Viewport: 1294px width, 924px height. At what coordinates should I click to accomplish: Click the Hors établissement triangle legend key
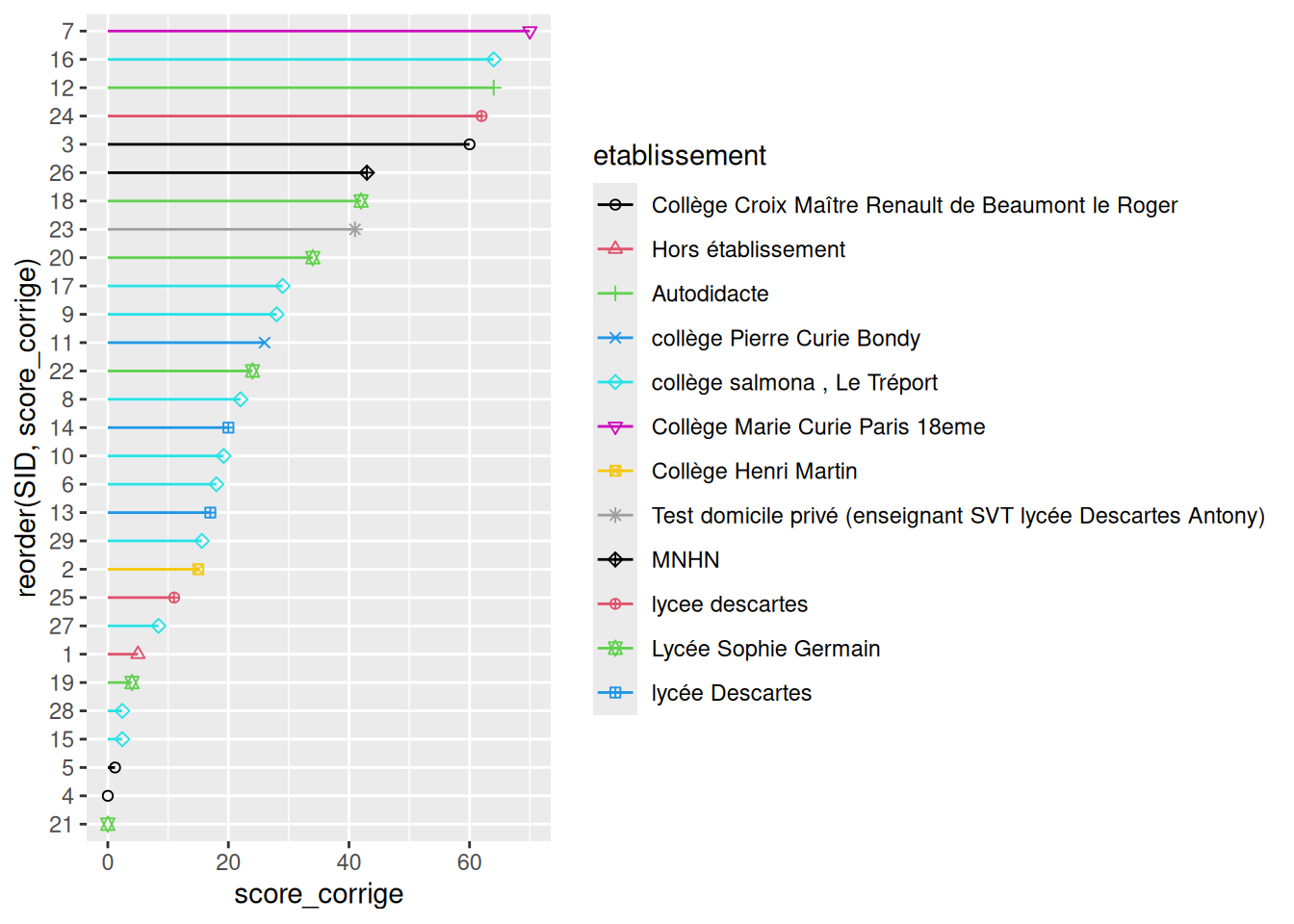pyautogui.click(x=615, y=249)
